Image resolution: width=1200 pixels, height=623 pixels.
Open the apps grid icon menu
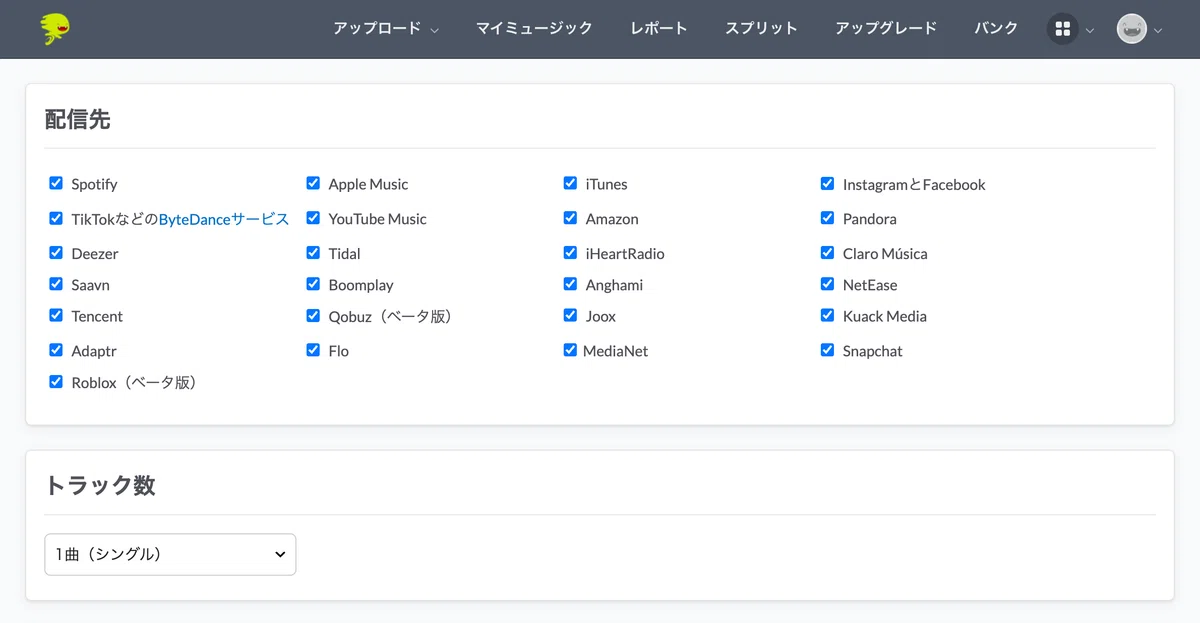1062,29
